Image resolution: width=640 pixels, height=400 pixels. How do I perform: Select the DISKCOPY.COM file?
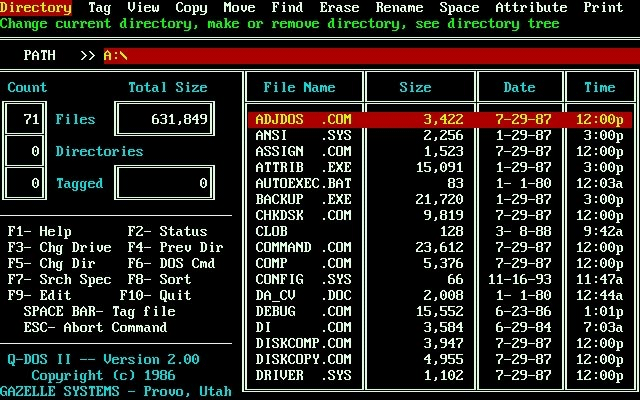(x=440, y=359)
